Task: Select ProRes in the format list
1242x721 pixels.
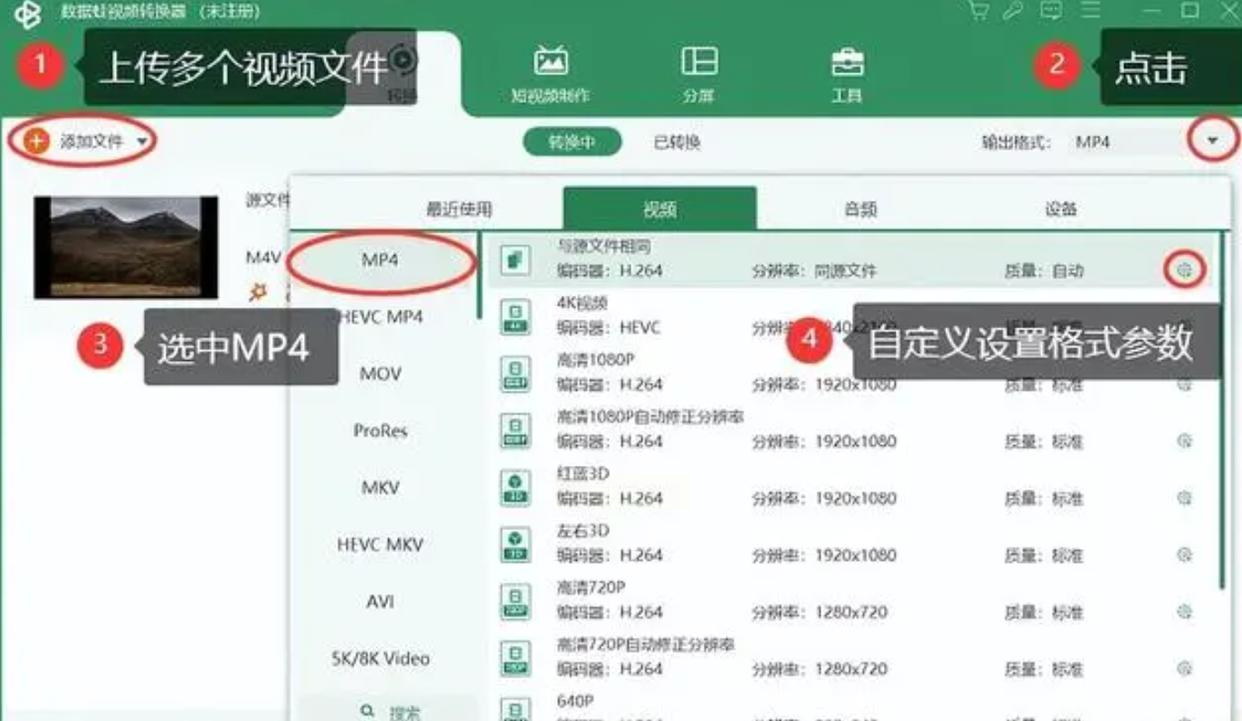Action: 380,430
